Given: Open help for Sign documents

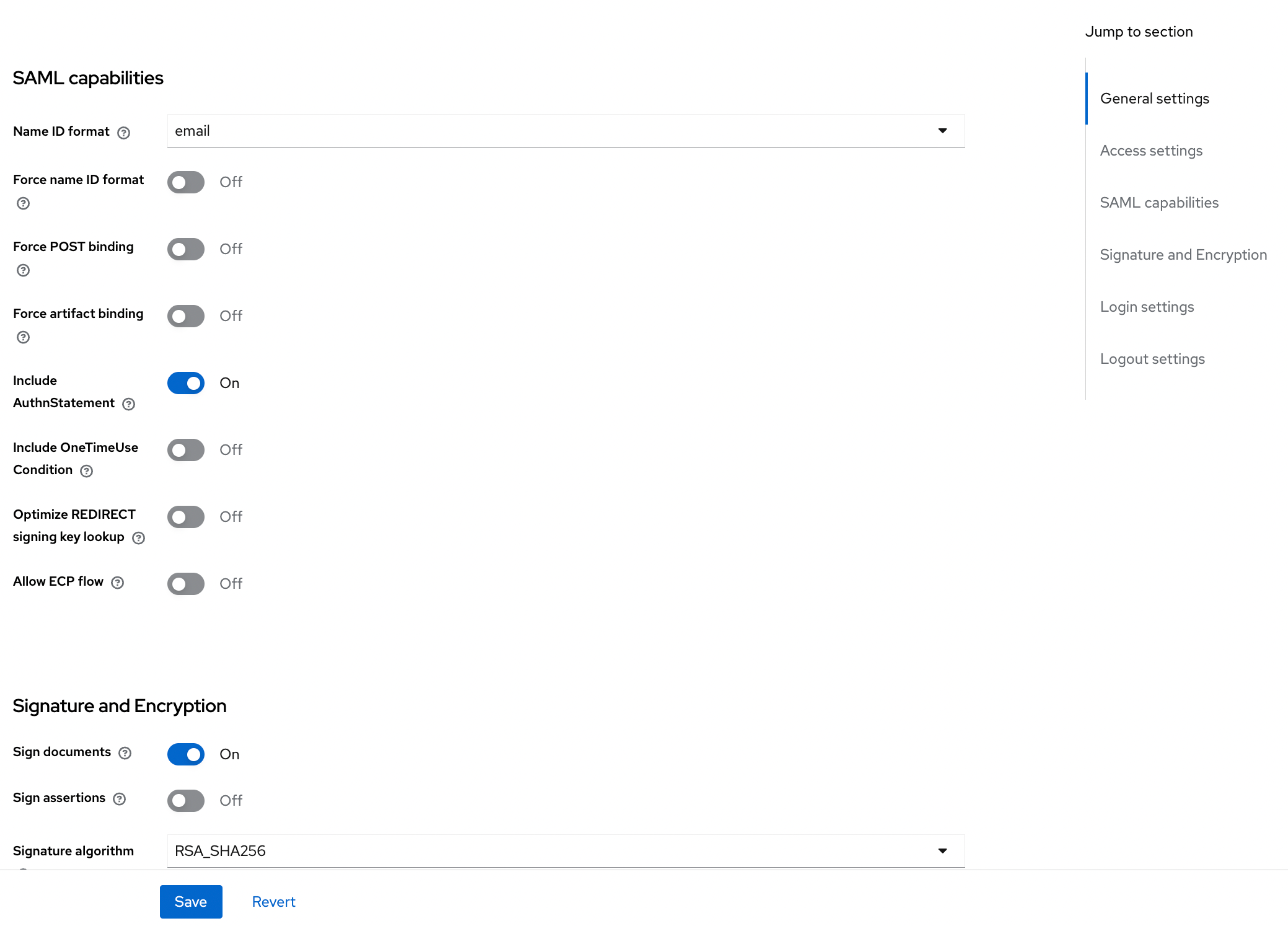Looking at the screenshot, I should click(125, 753).
